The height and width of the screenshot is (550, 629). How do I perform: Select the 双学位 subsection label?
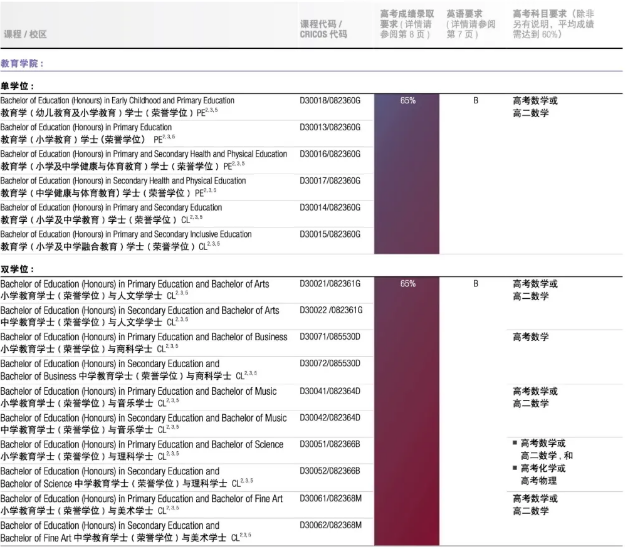(x=16, y=269)
